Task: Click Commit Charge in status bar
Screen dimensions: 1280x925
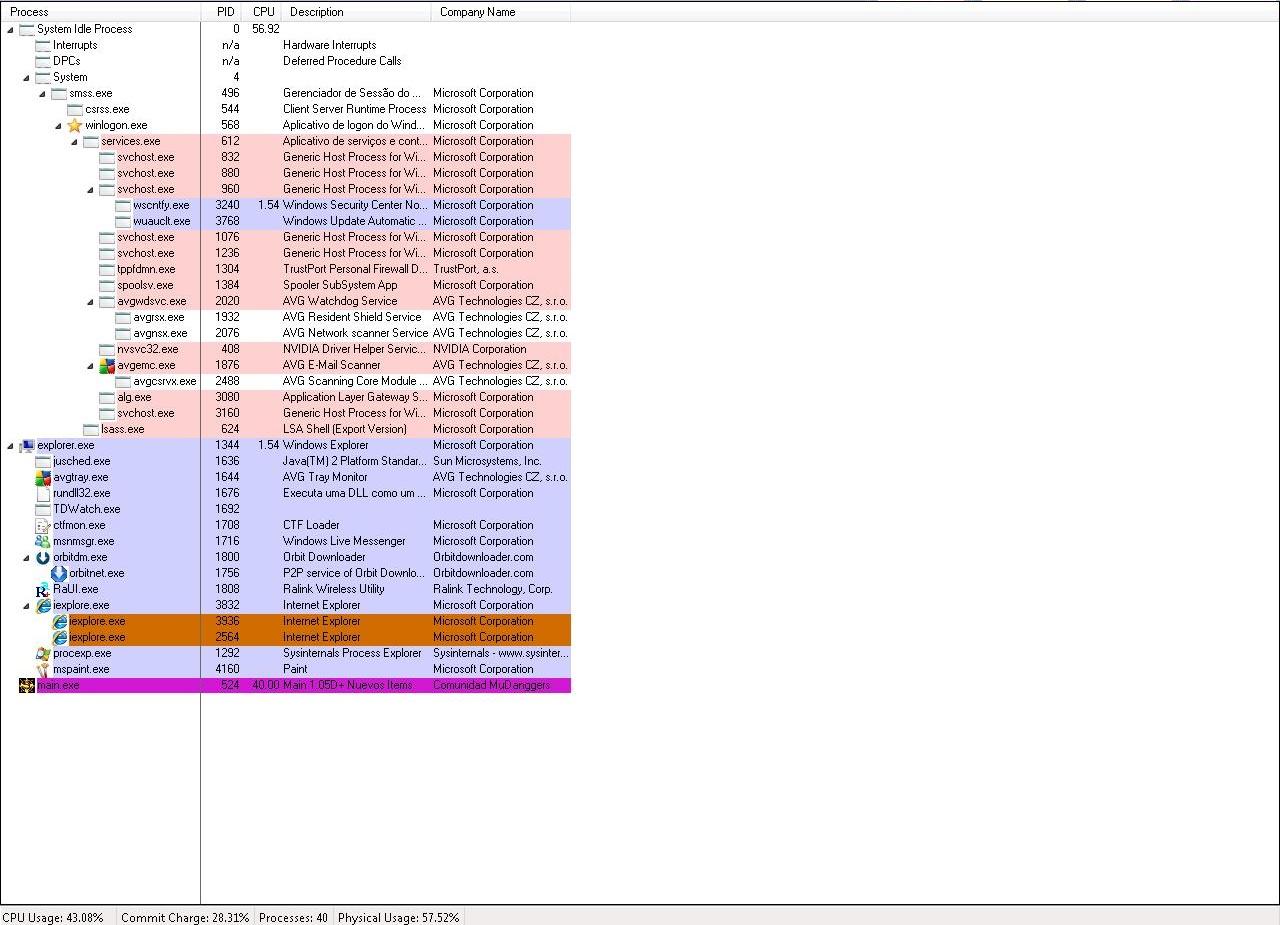Action: [185, 917]
